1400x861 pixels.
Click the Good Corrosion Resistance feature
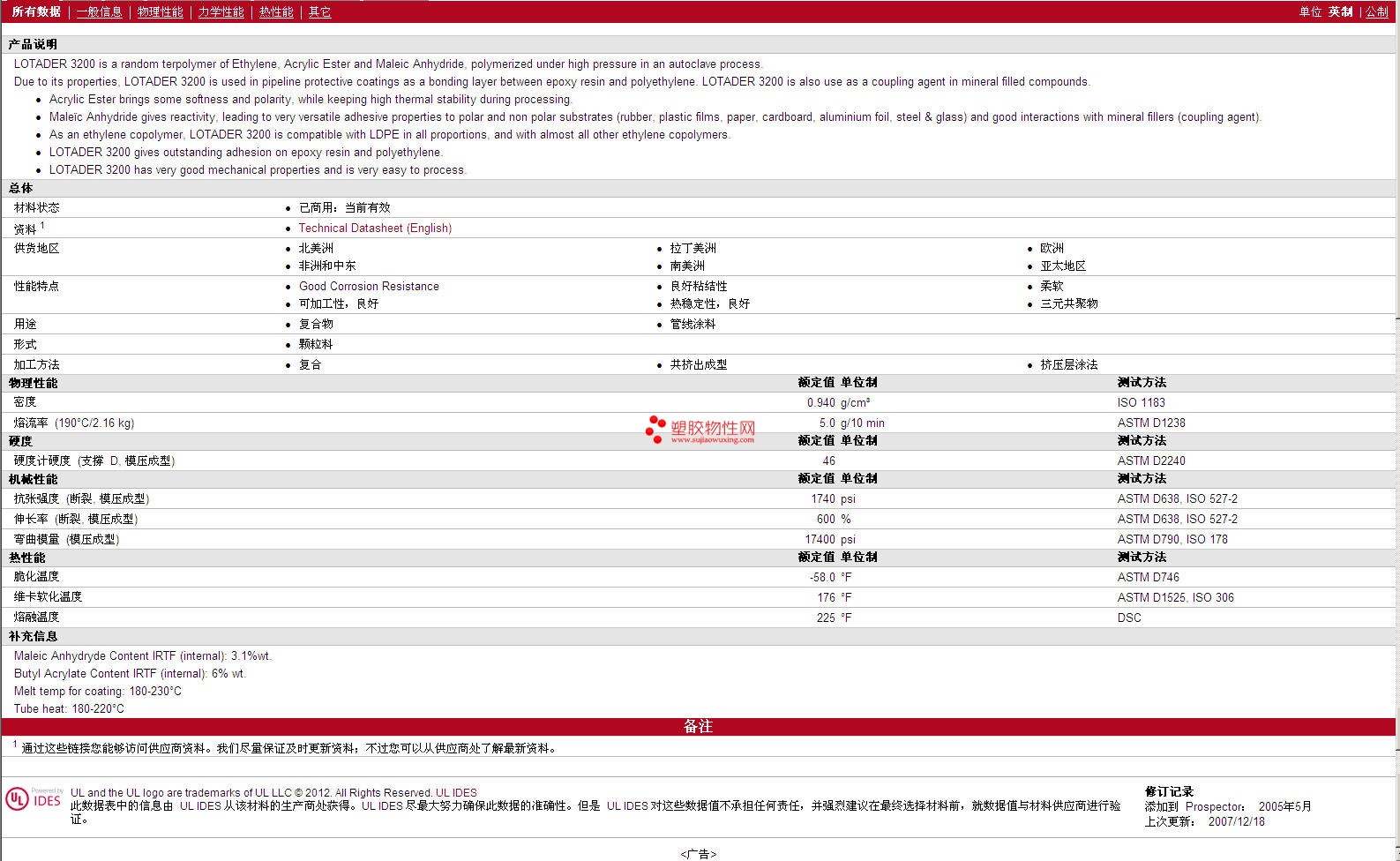click(369, 287)
